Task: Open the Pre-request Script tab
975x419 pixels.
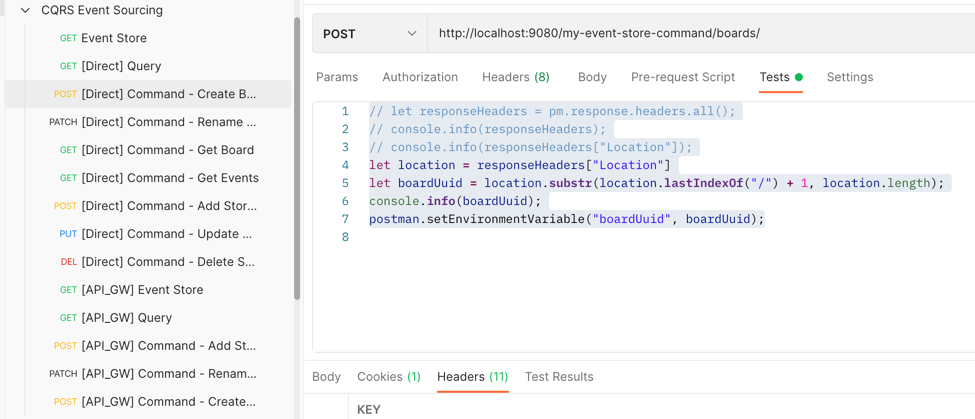Action: [x=682, y=77]
